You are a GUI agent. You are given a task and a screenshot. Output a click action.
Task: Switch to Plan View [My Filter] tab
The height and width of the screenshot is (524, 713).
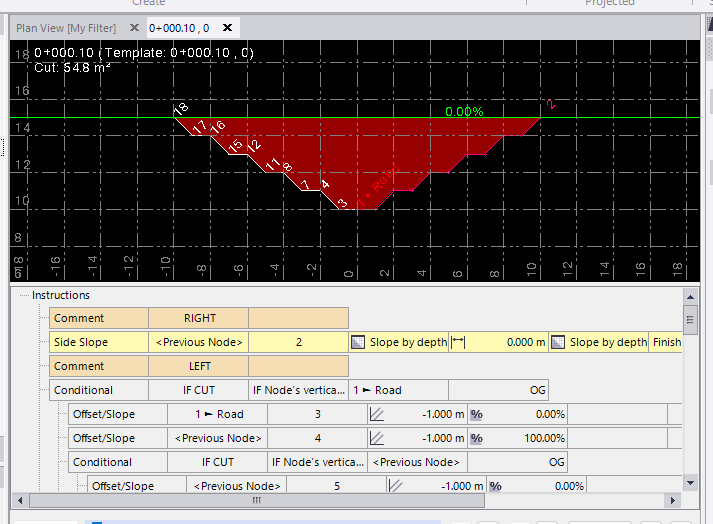65,28
